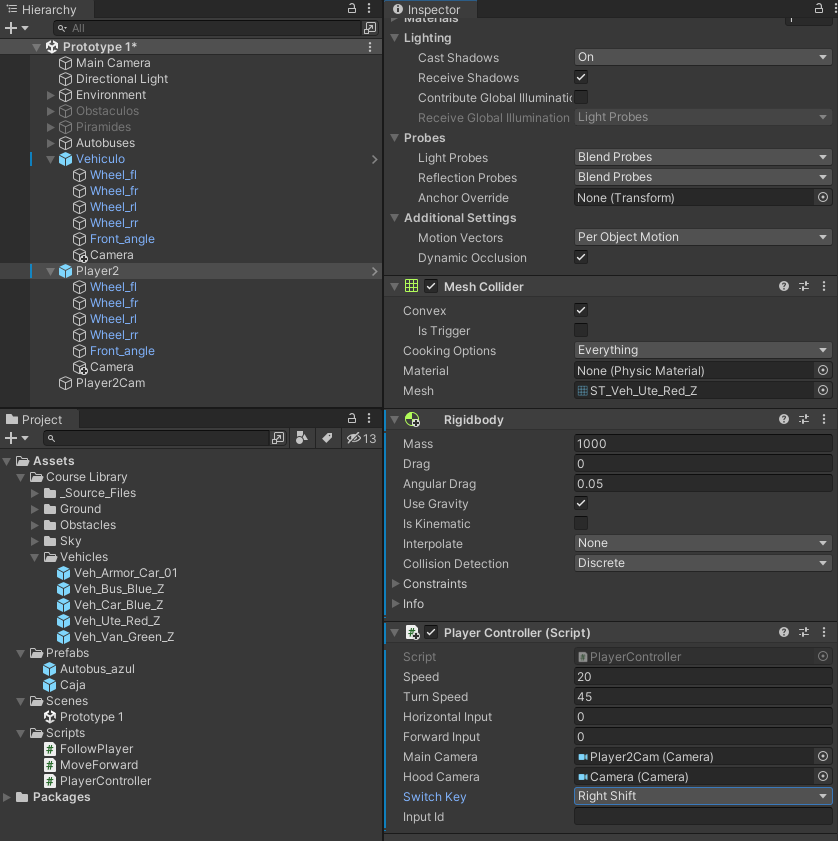Open Rigidbody component menu

tap(824, 419)
